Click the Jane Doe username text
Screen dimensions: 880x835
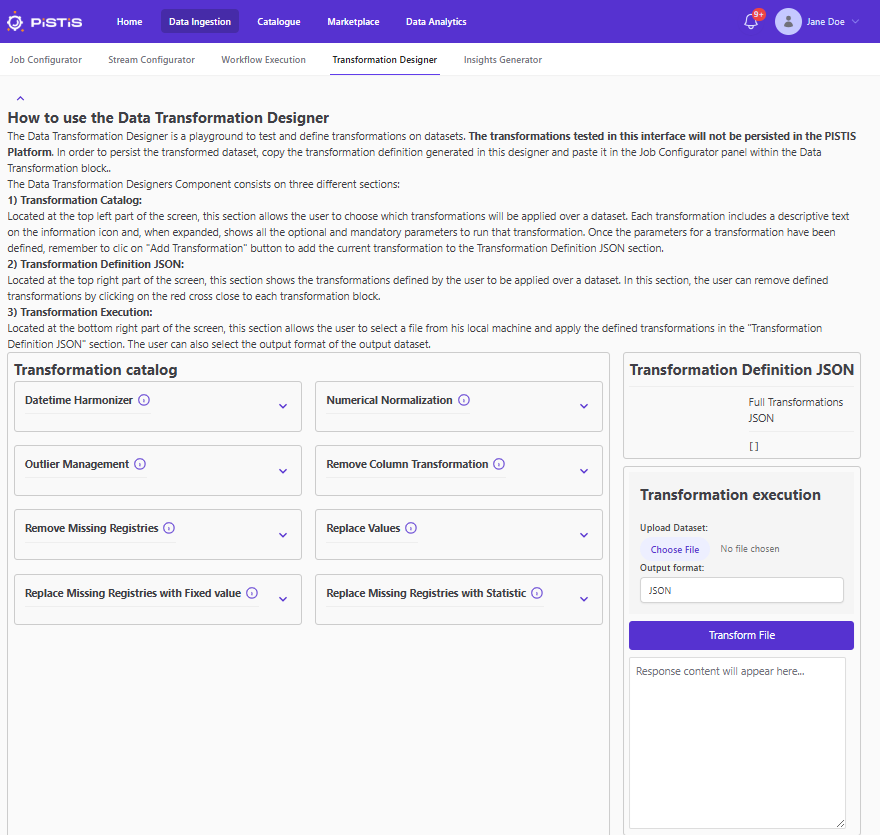point(825,22)
